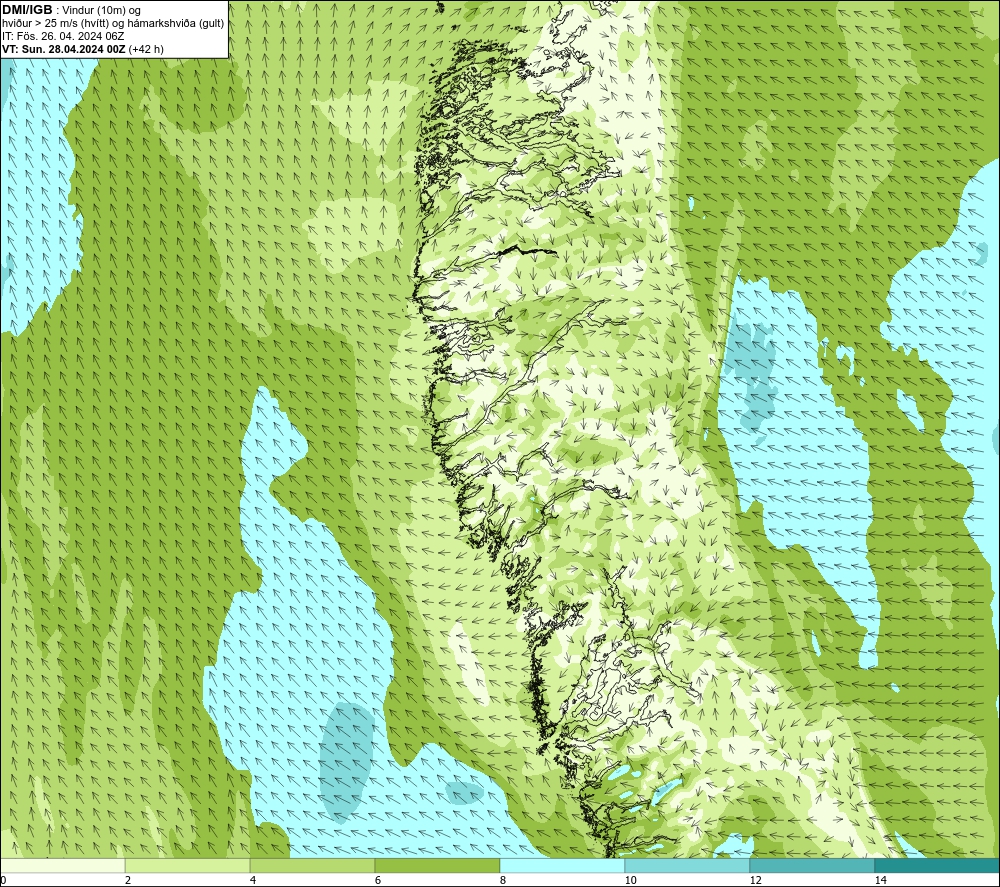The width and height of the screenshot is (1000, 887).
Task: Click the scale label '12'
Action: (x=755, y=880)
